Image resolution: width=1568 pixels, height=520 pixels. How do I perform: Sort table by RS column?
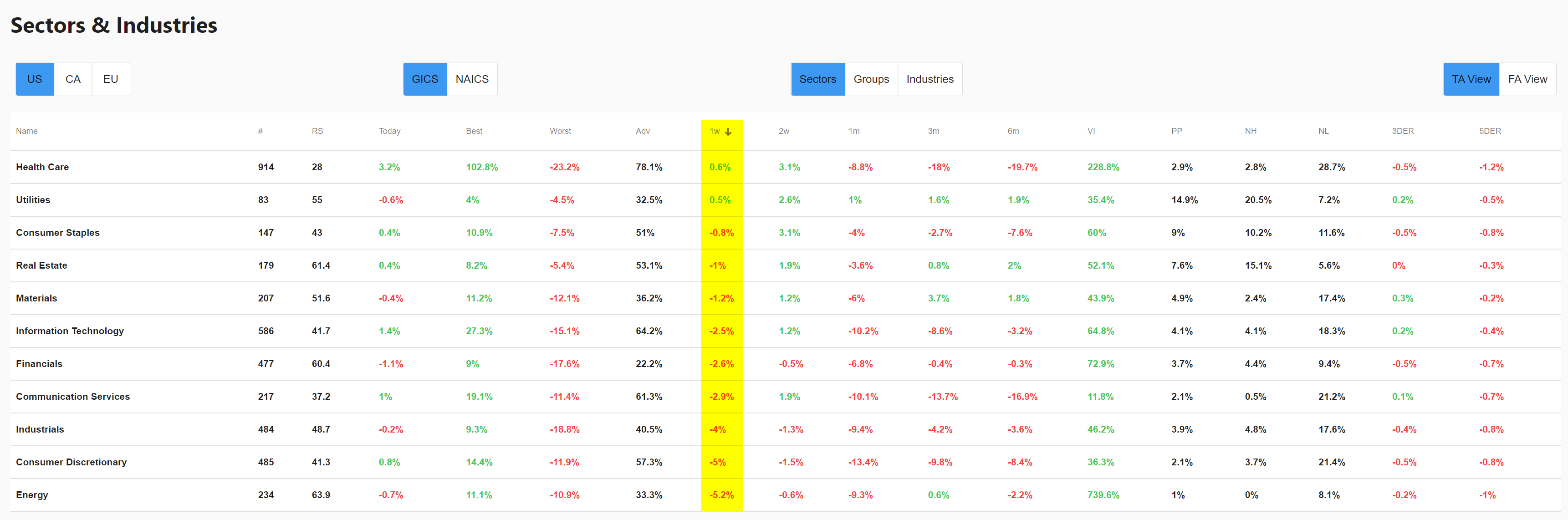(x=319, y=130)
